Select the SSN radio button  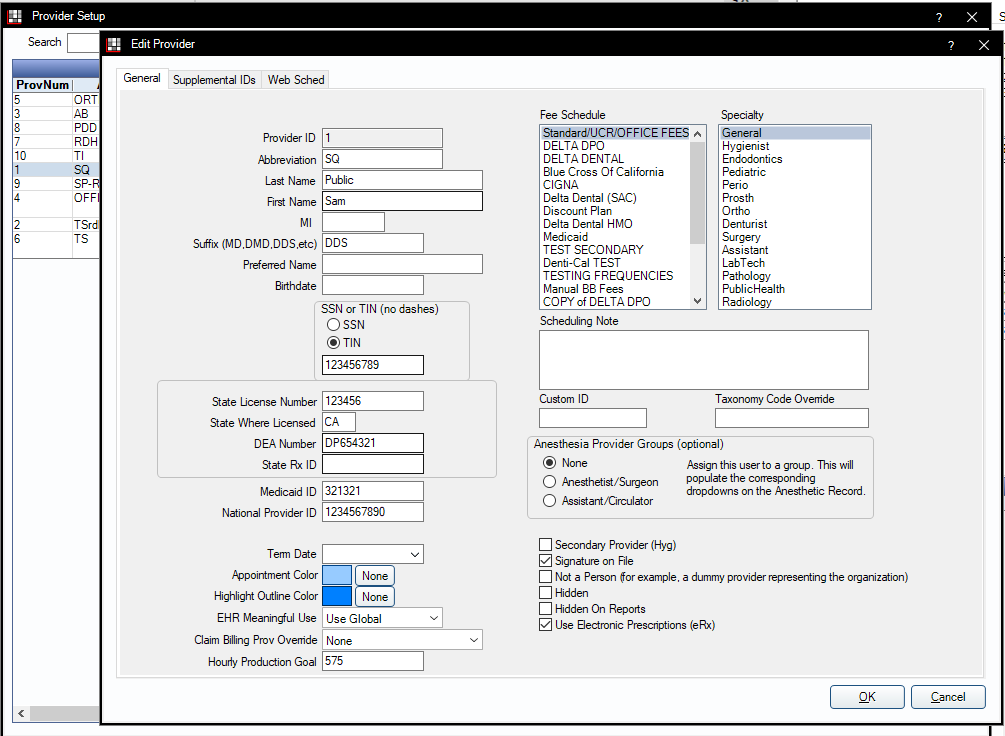pos(334,325)
